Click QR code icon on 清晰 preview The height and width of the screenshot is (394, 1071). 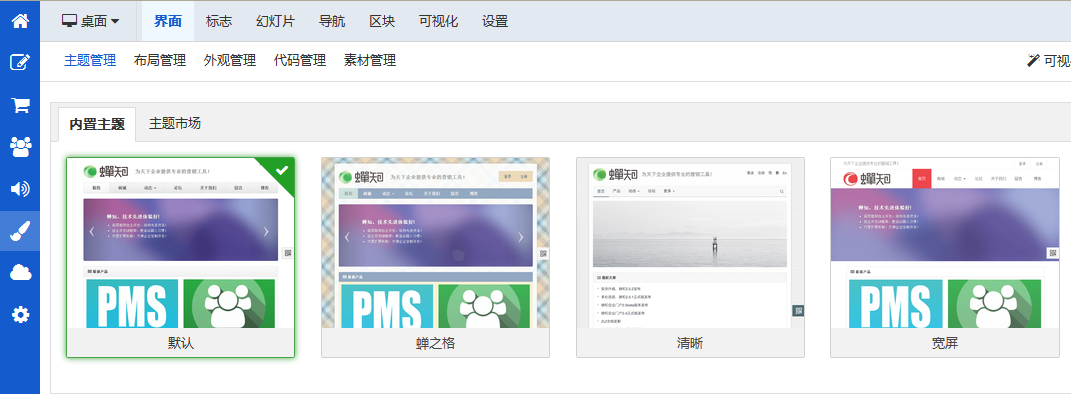(798, 311)
